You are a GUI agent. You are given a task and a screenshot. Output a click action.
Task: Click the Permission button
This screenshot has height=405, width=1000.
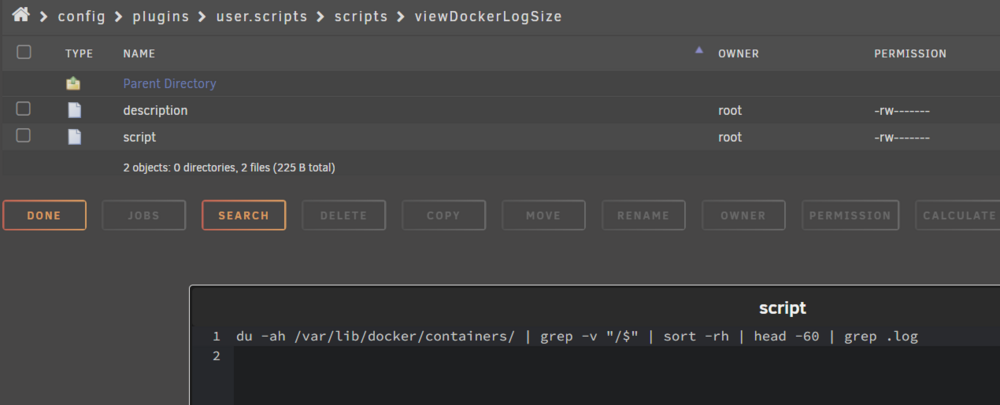[x=851, y=216]
